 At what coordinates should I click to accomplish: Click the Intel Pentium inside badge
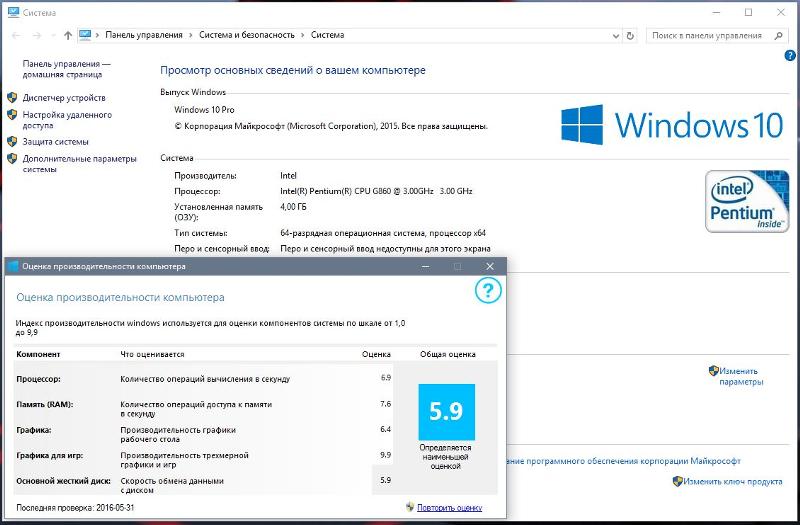point(747,202)
